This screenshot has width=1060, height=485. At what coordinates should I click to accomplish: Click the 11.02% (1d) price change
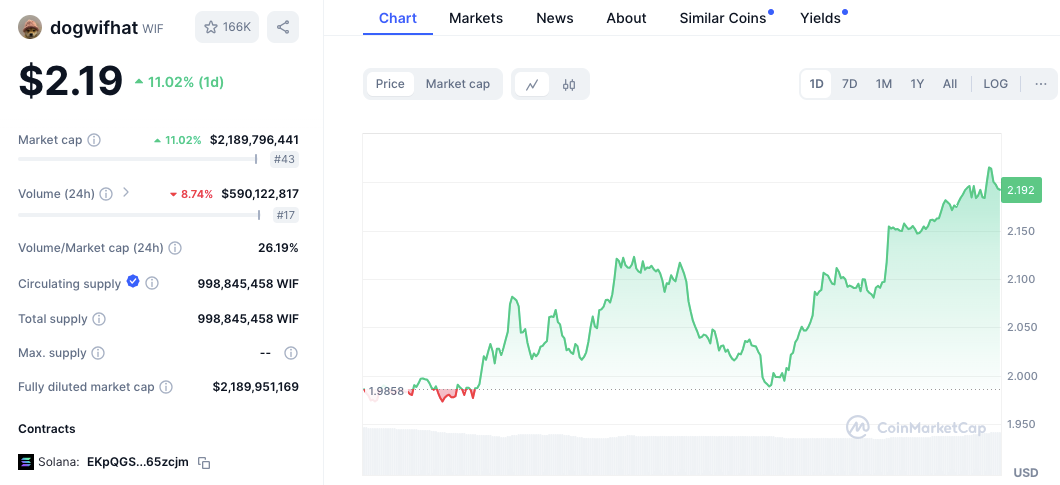(x=179, y=83)
